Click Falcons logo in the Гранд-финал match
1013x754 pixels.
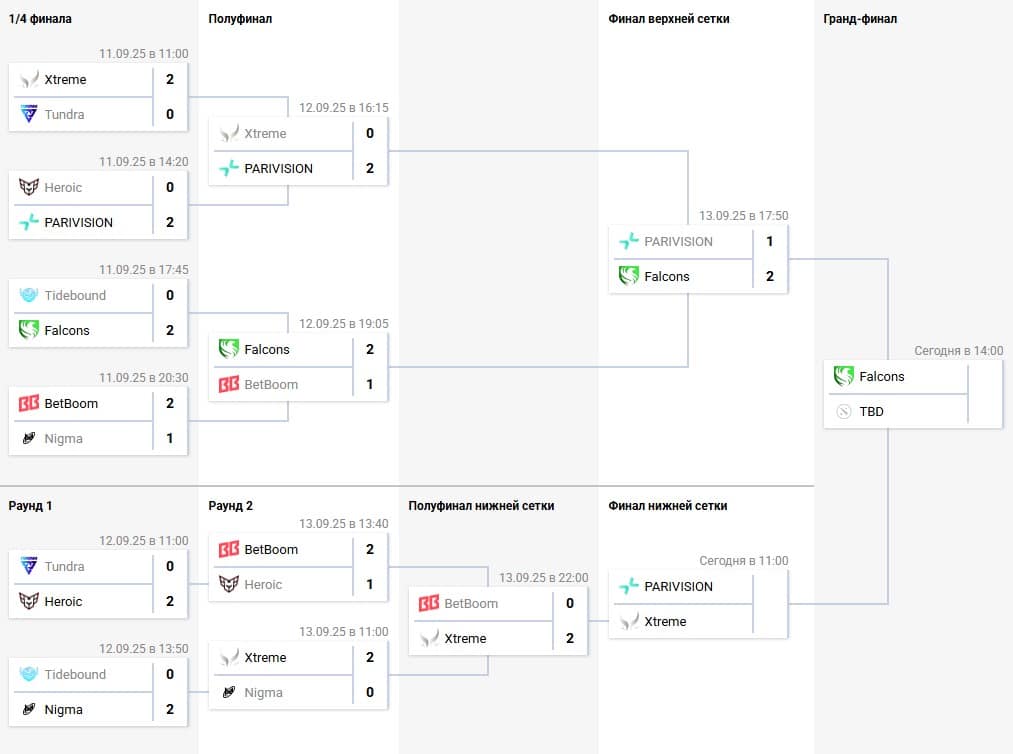[x=843, y=377]
